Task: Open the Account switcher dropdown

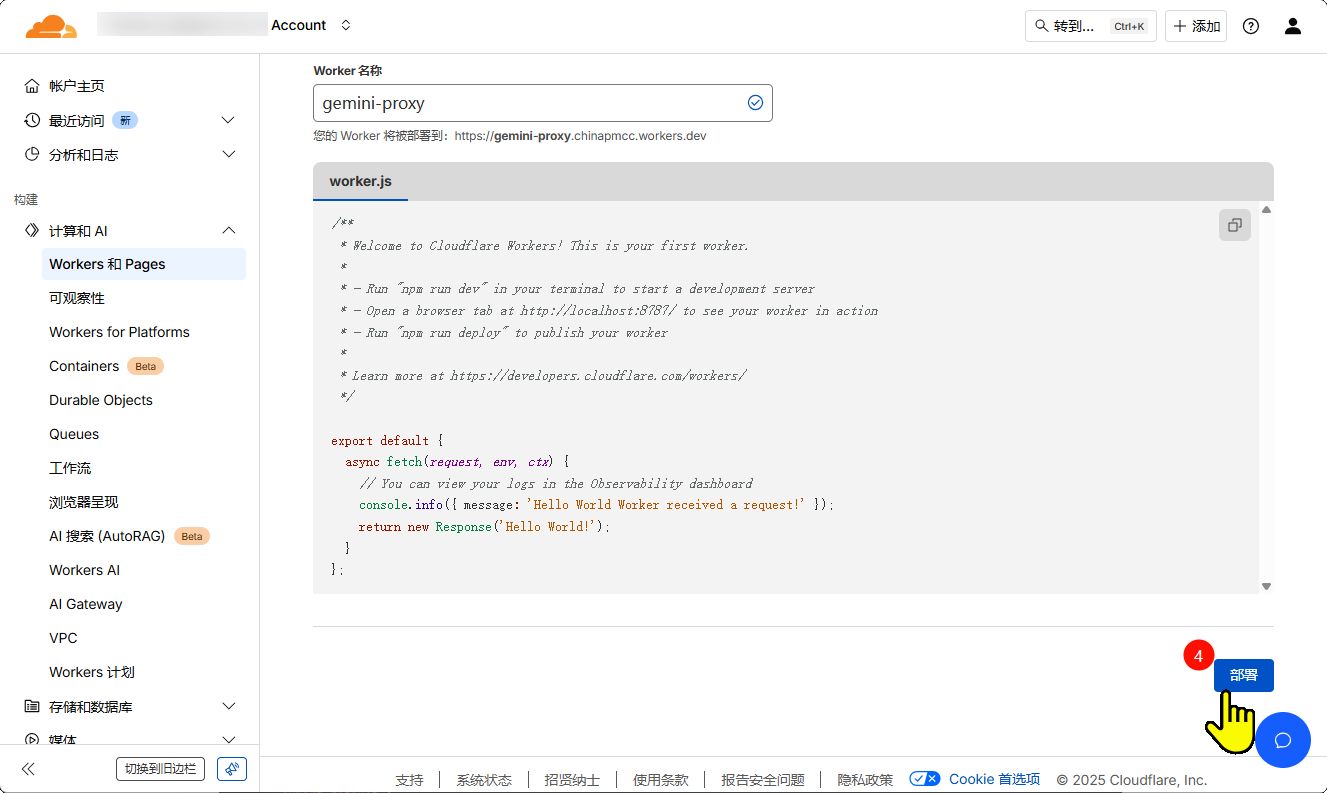Action: 346,26
